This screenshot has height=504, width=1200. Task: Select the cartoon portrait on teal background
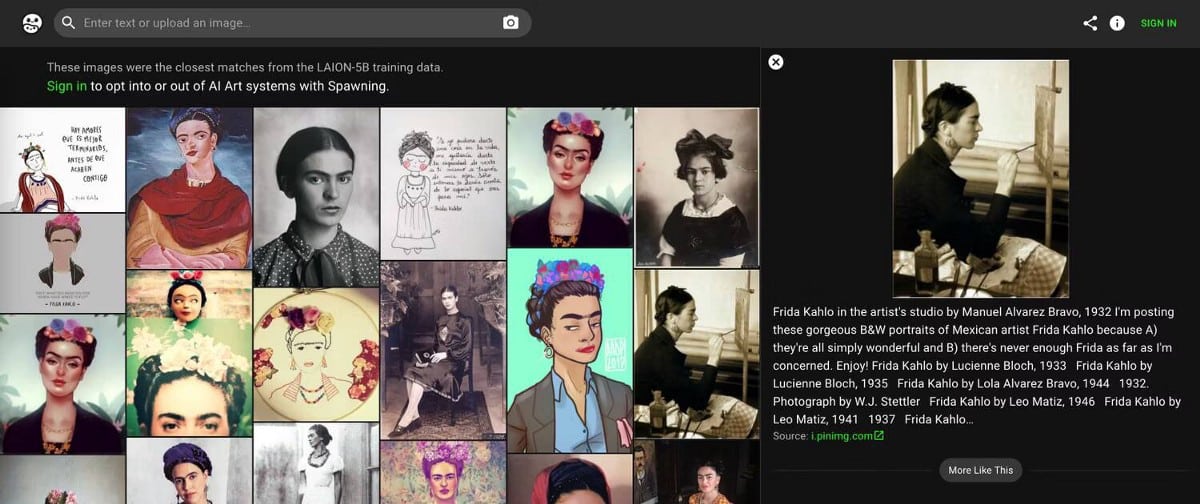point(570,350)
